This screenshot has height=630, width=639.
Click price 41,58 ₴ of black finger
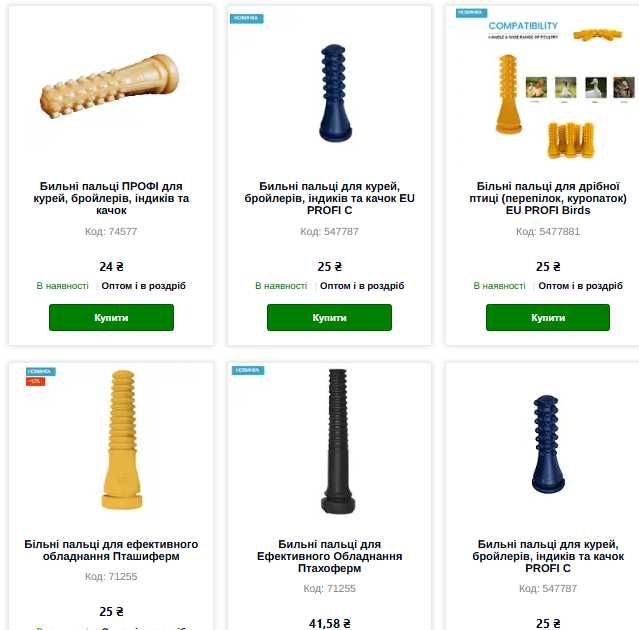pyautogui.click(x=329, y=623)
